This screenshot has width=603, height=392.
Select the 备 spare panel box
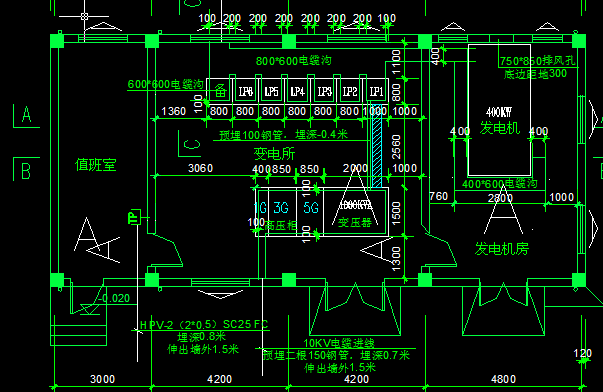[x=220, y=91]
